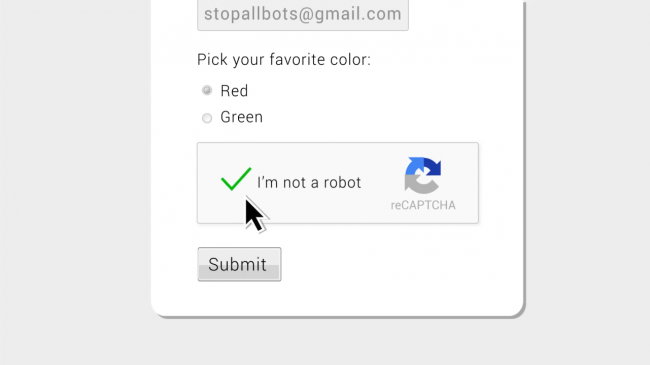Click the reCAPTCHA circular arrows logo

[423, 175]
